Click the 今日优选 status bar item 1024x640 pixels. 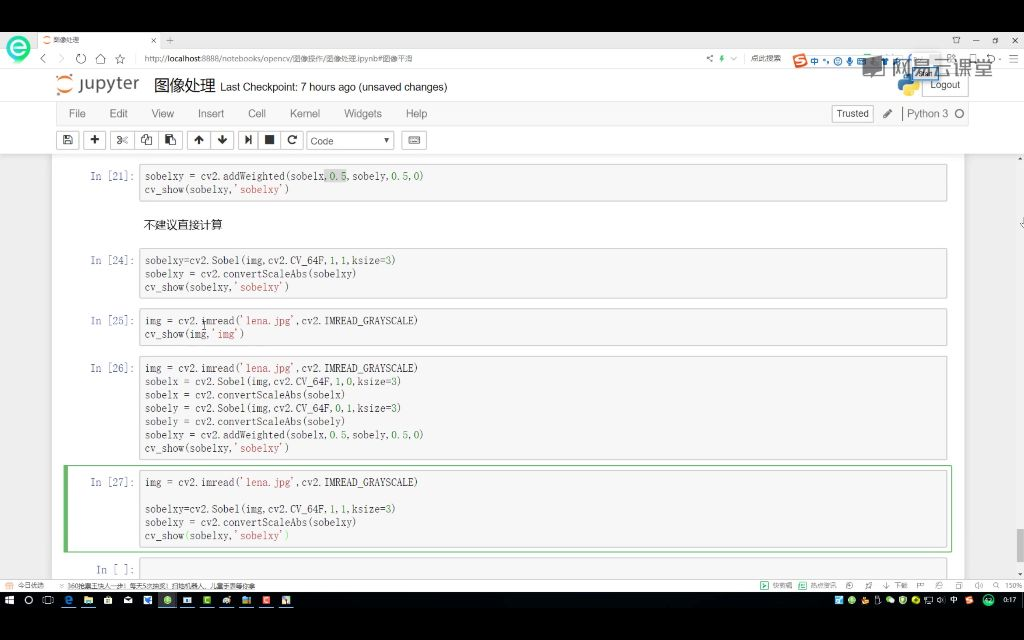(x=25, y=585)
